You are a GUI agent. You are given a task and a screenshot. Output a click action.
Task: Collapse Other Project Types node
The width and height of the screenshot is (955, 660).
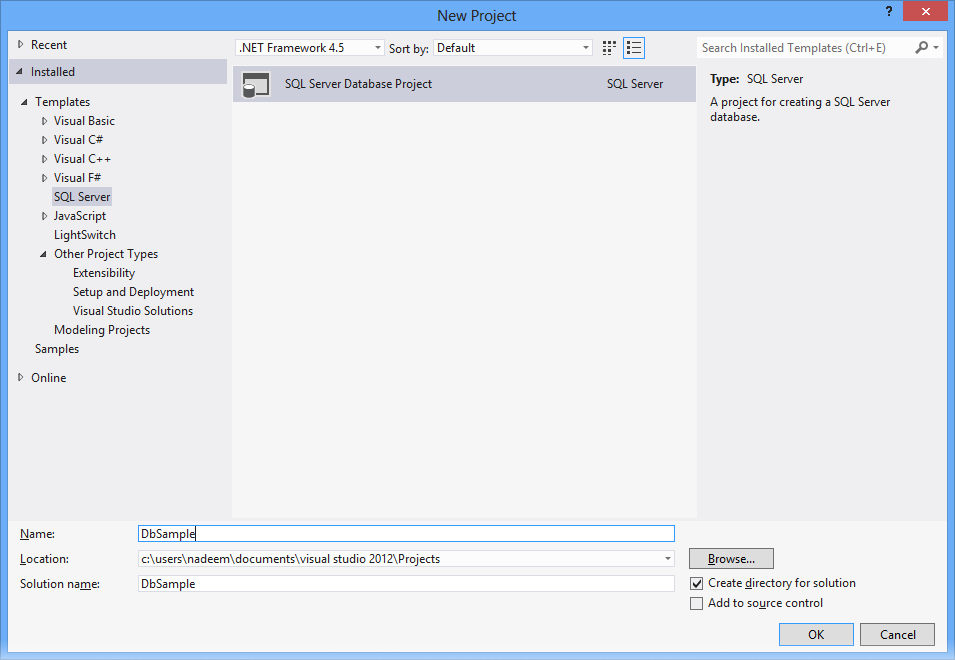pyautogui.click(x=43, y=254)
